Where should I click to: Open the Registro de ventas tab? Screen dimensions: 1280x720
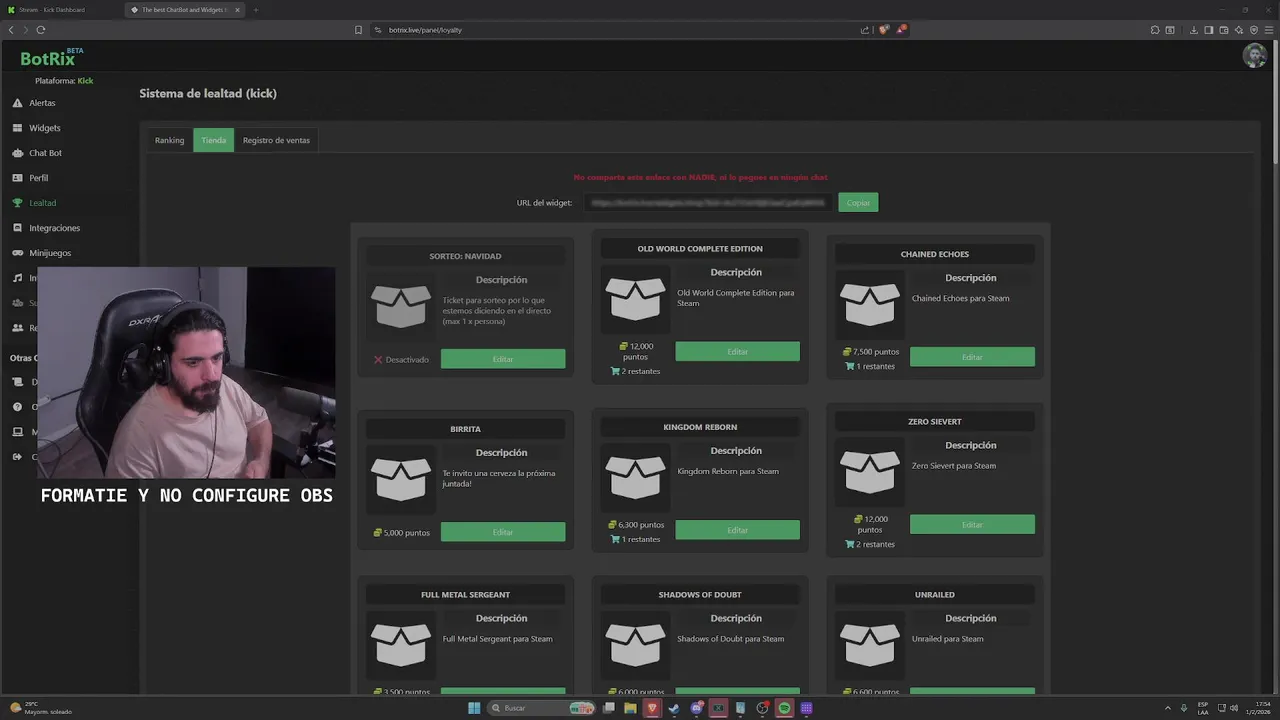click(276, 140)
